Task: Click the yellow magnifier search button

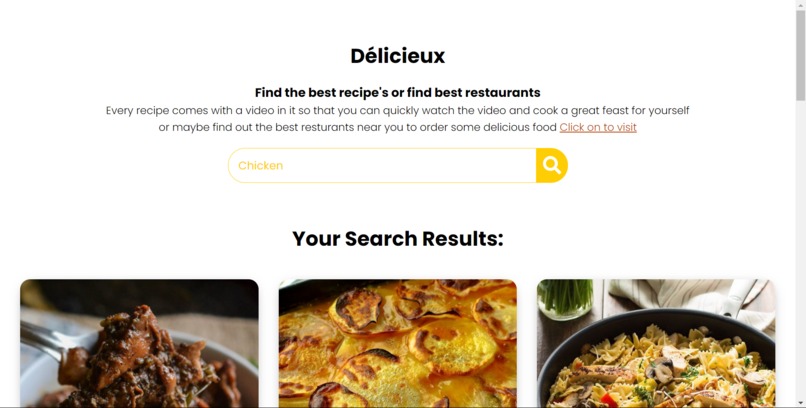Action: click(552, 165)
